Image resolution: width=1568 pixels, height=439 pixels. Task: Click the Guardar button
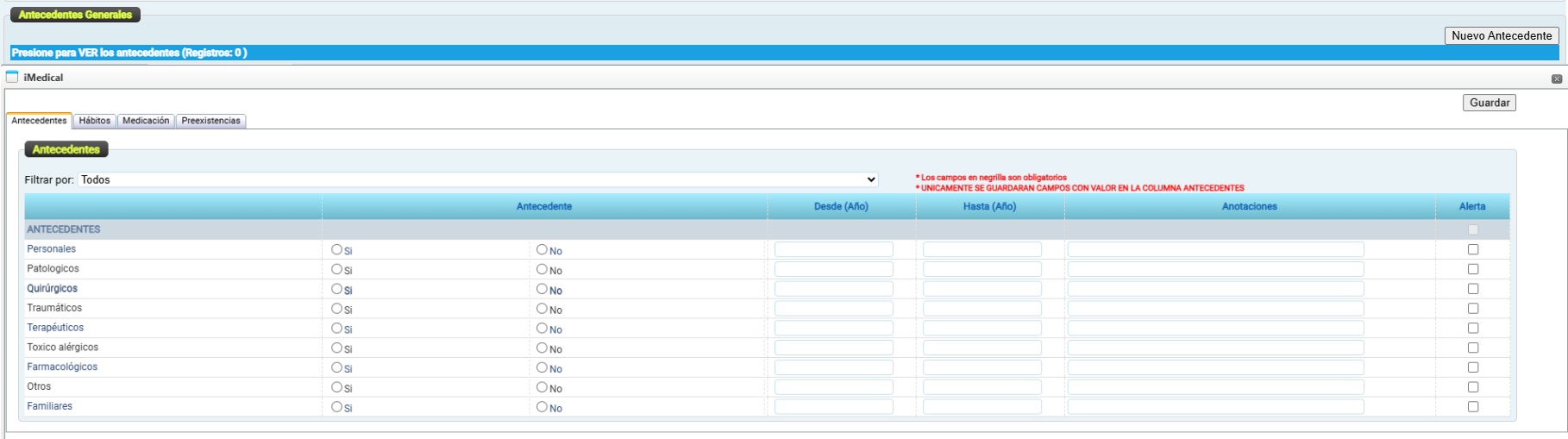pyautogui.click(x=1489, y=103)
